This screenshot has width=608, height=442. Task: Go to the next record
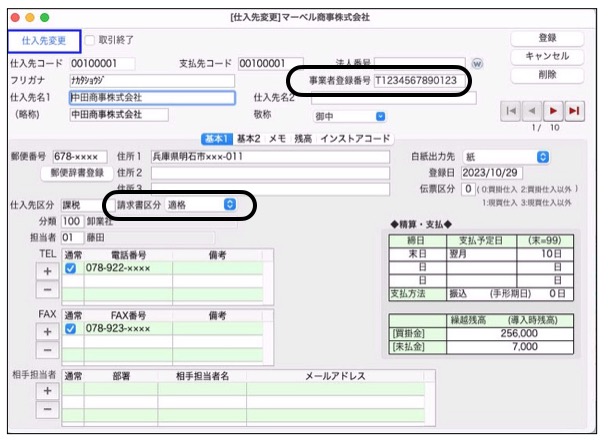click(x=554, y=111)
